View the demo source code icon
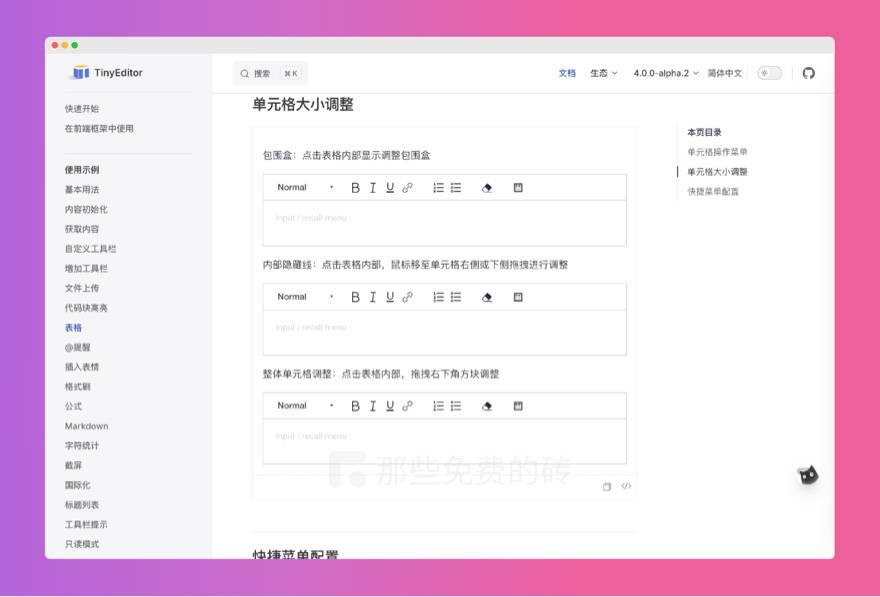The height and width of the screenshot is (597, 880). click(x=626, y=486)
